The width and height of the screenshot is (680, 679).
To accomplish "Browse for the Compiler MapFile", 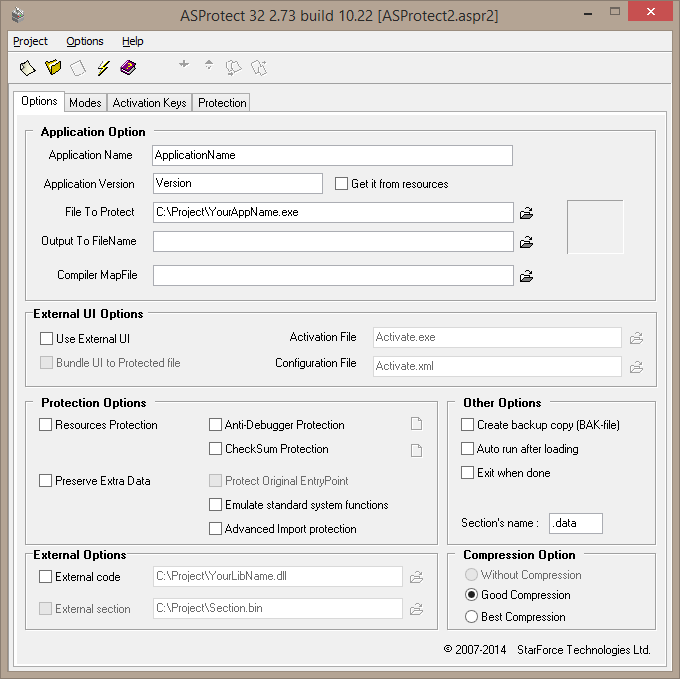I will pos(526,276).
